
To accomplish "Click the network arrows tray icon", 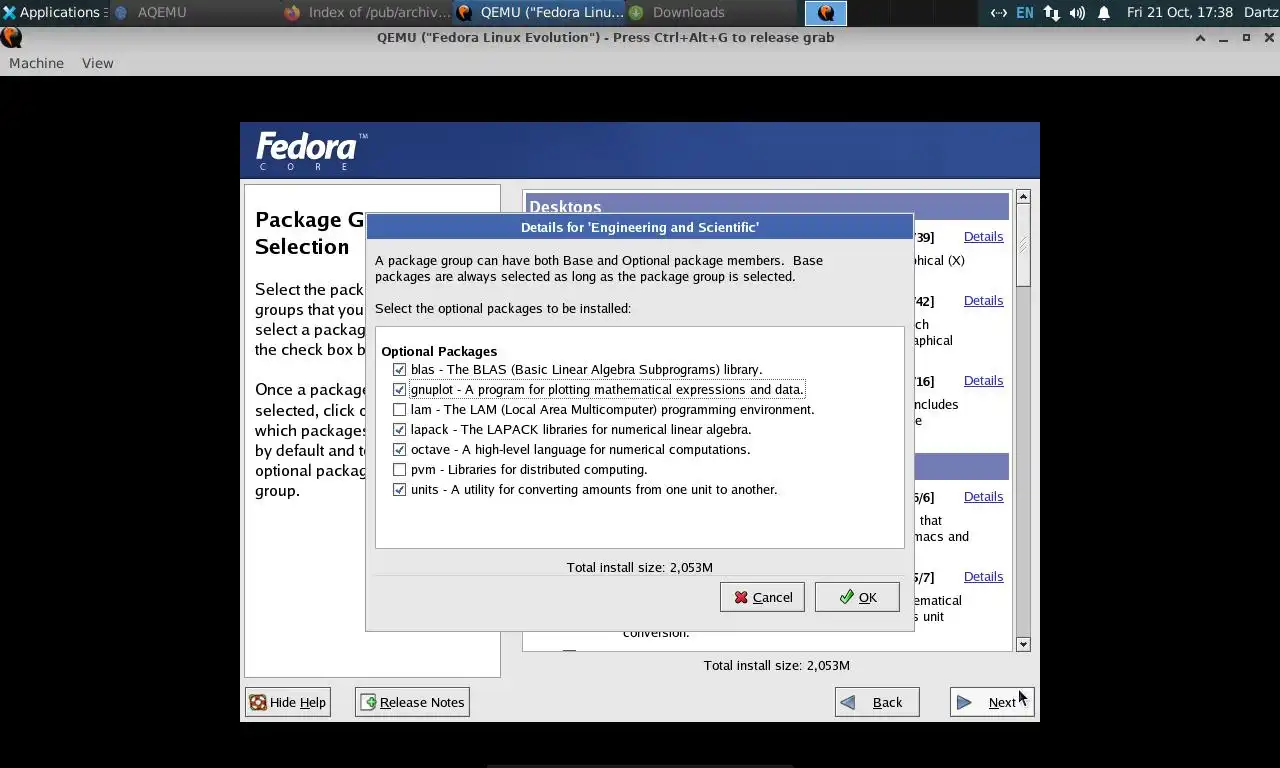I will click(1051, 13).
